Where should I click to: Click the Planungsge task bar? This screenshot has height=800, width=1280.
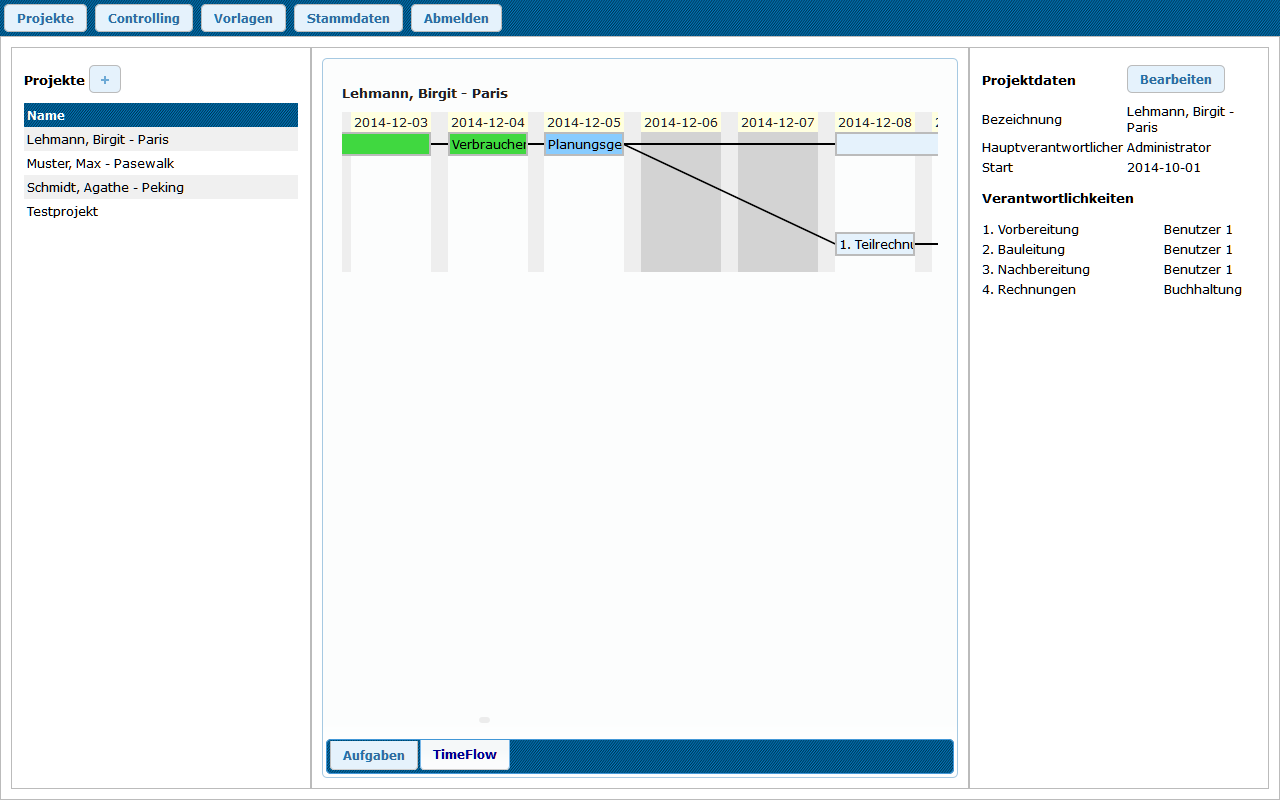583,143
